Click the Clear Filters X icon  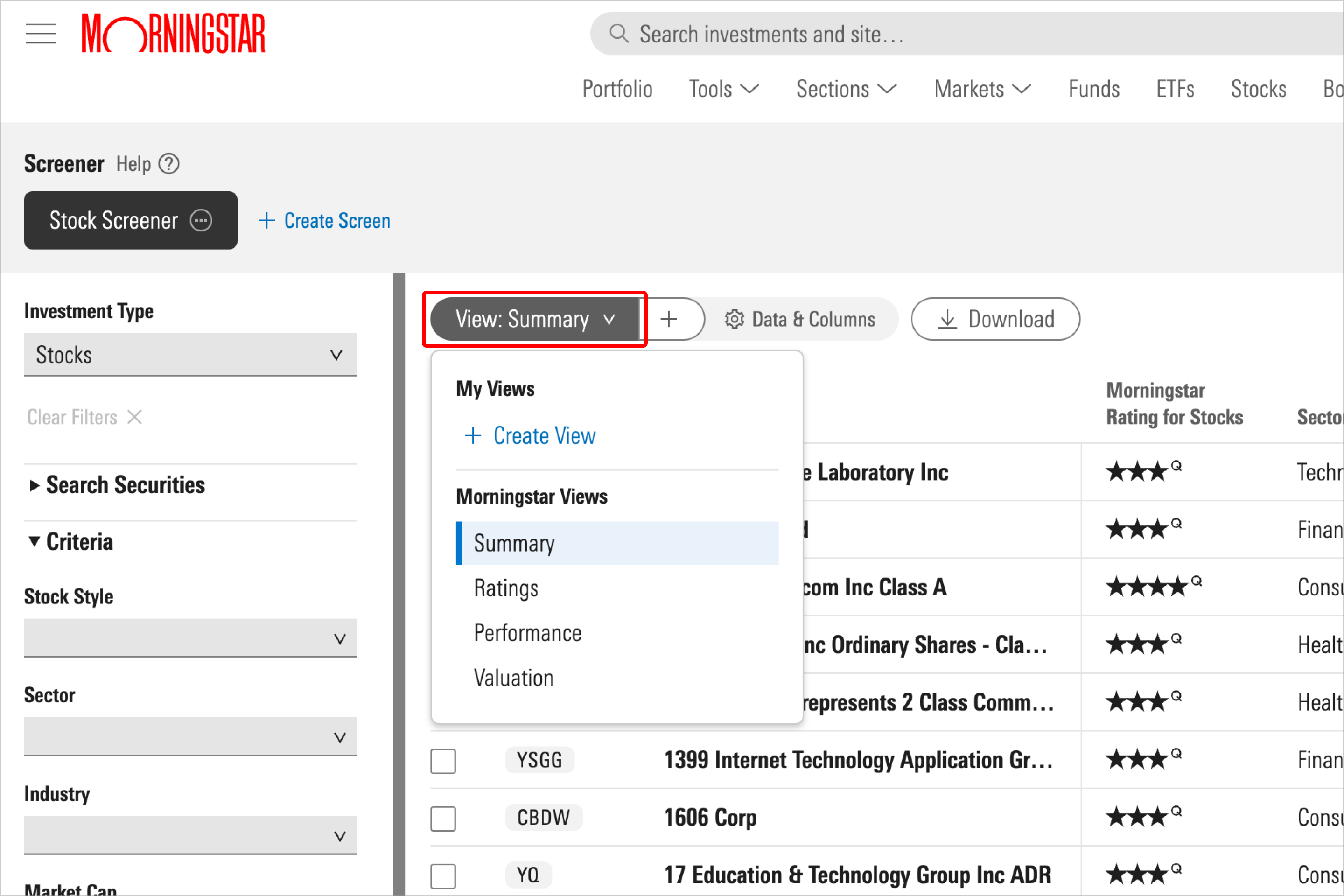[134, 417]
